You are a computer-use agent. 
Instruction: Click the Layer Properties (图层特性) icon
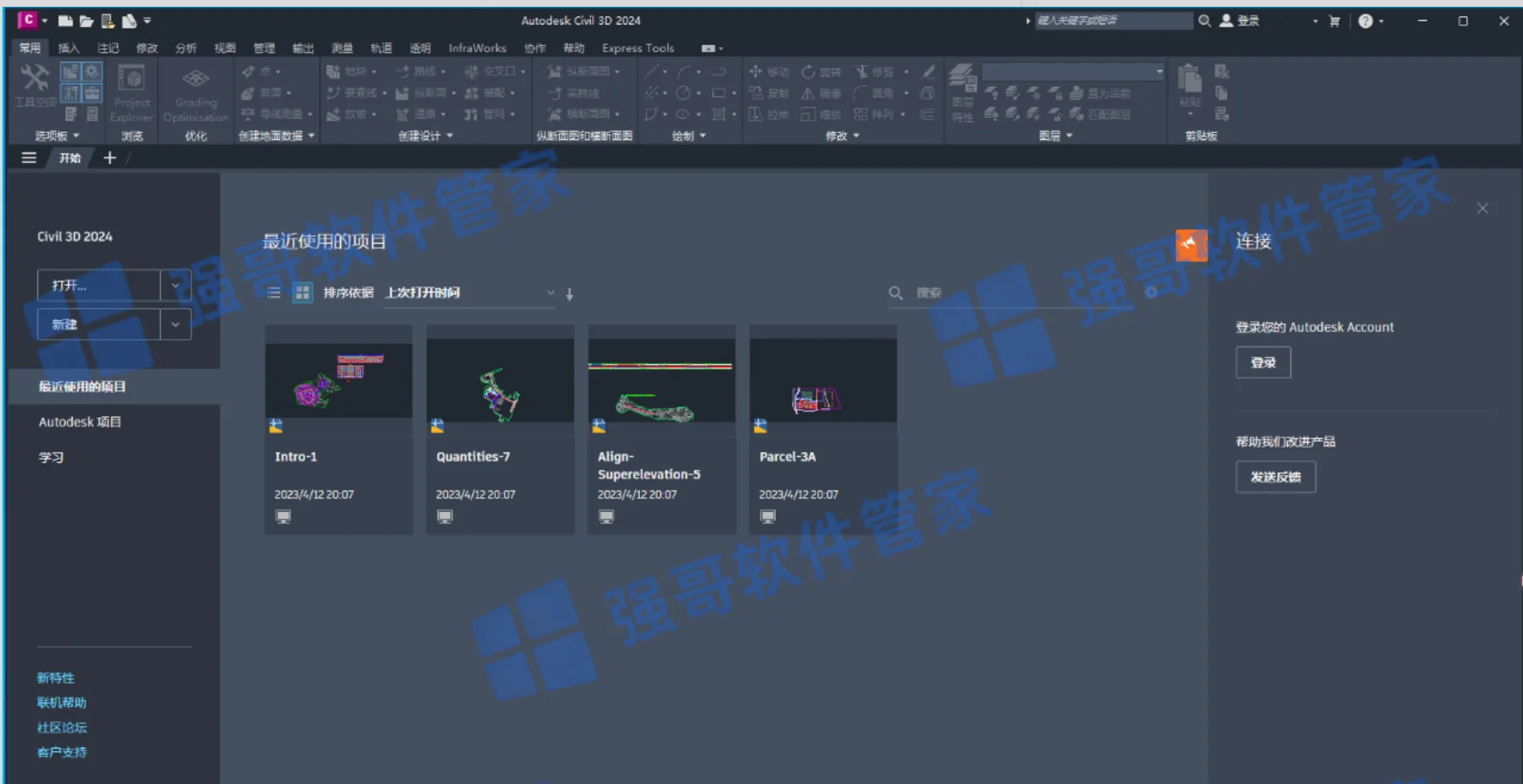962,92
